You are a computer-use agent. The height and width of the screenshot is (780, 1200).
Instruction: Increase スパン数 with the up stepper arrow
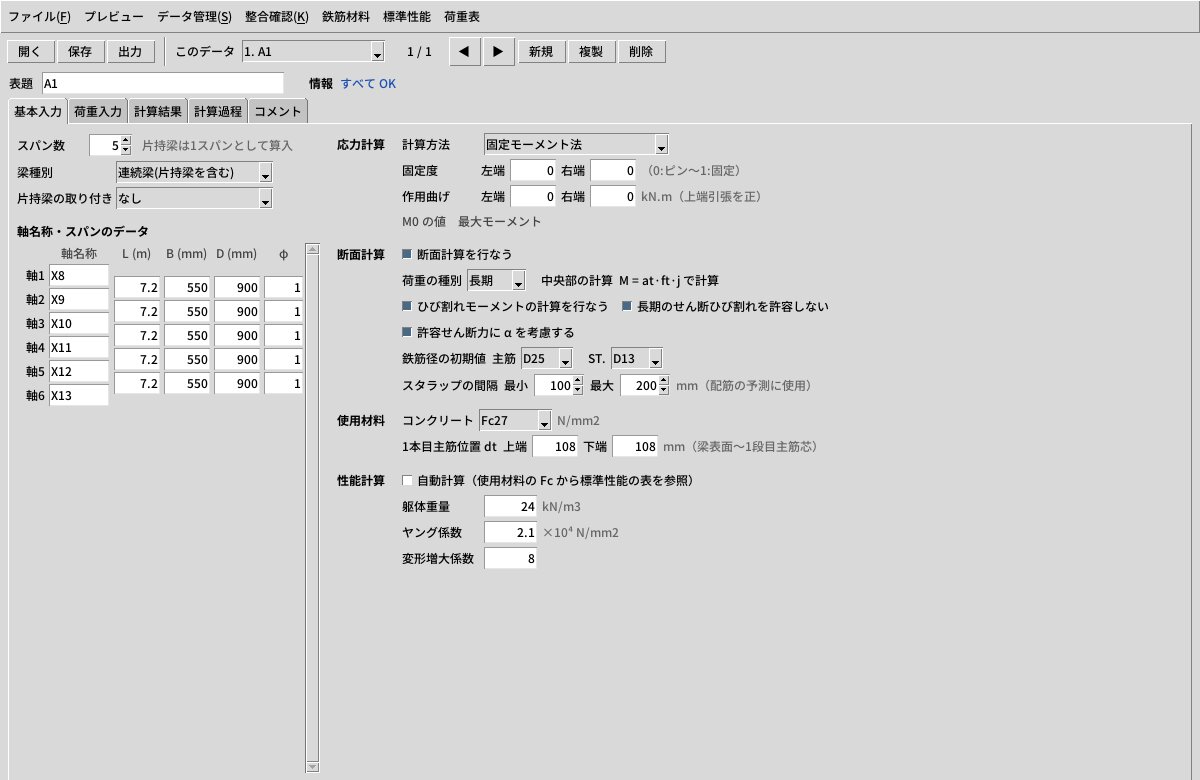click(x=125, y=141)
